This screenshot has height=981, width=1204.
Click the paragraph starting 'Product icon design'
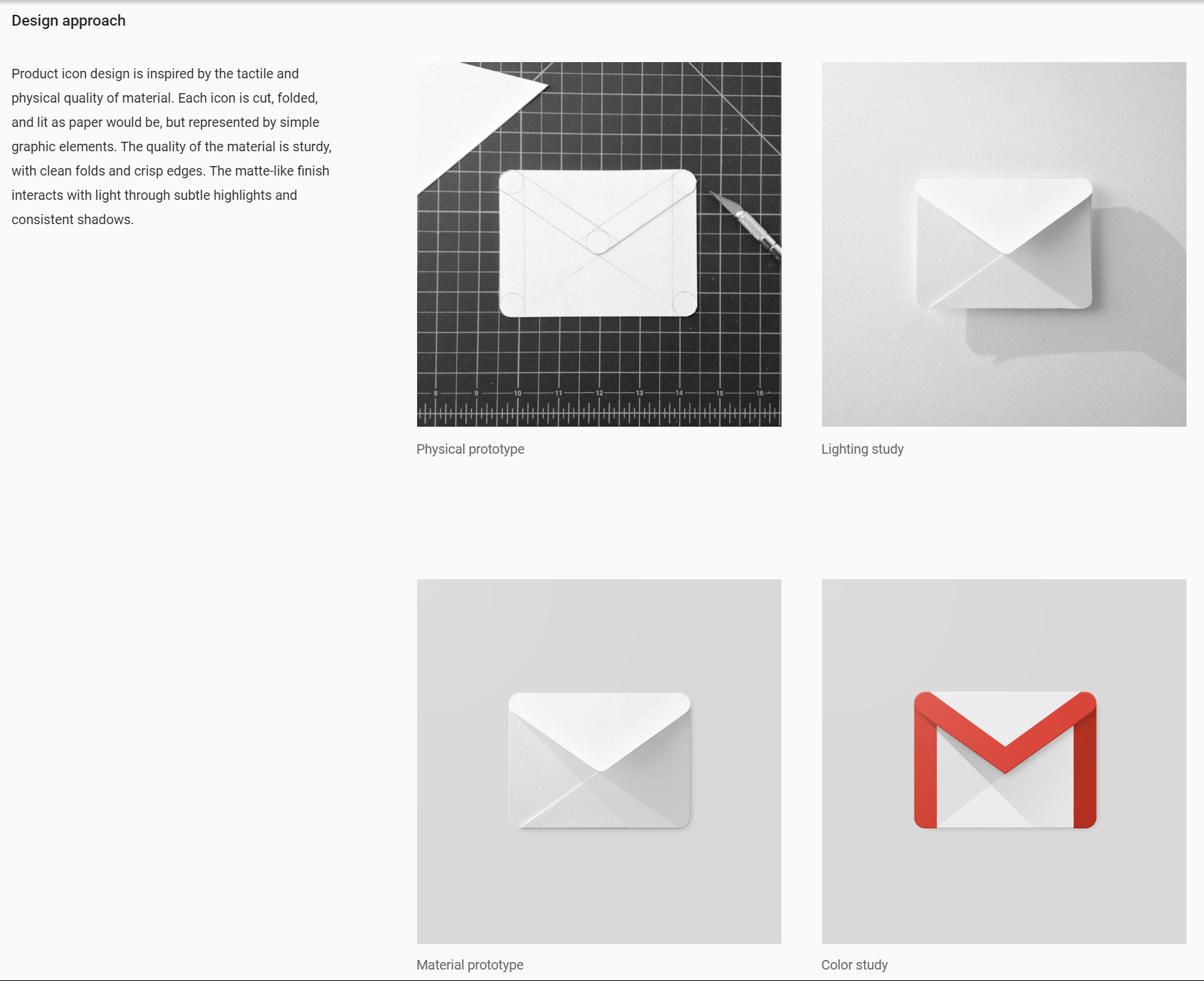pyautogui.click(x=171, y=147)
